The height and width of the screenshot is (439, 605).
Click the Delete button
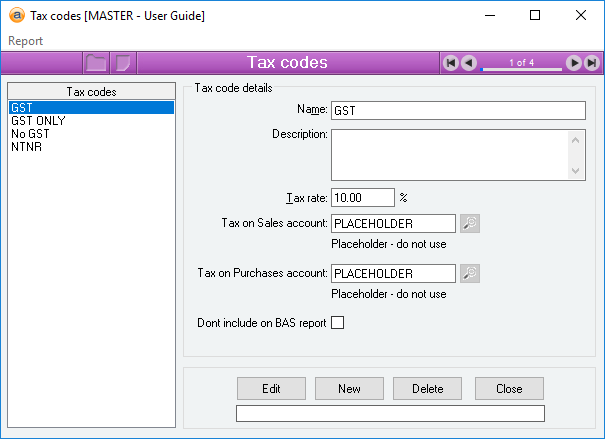click(427, 388)
